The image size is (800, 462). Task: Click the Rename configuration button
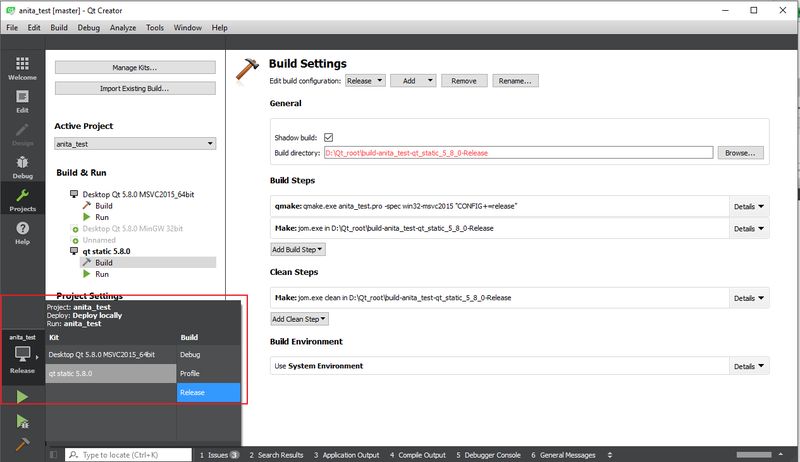coord(515,81)
